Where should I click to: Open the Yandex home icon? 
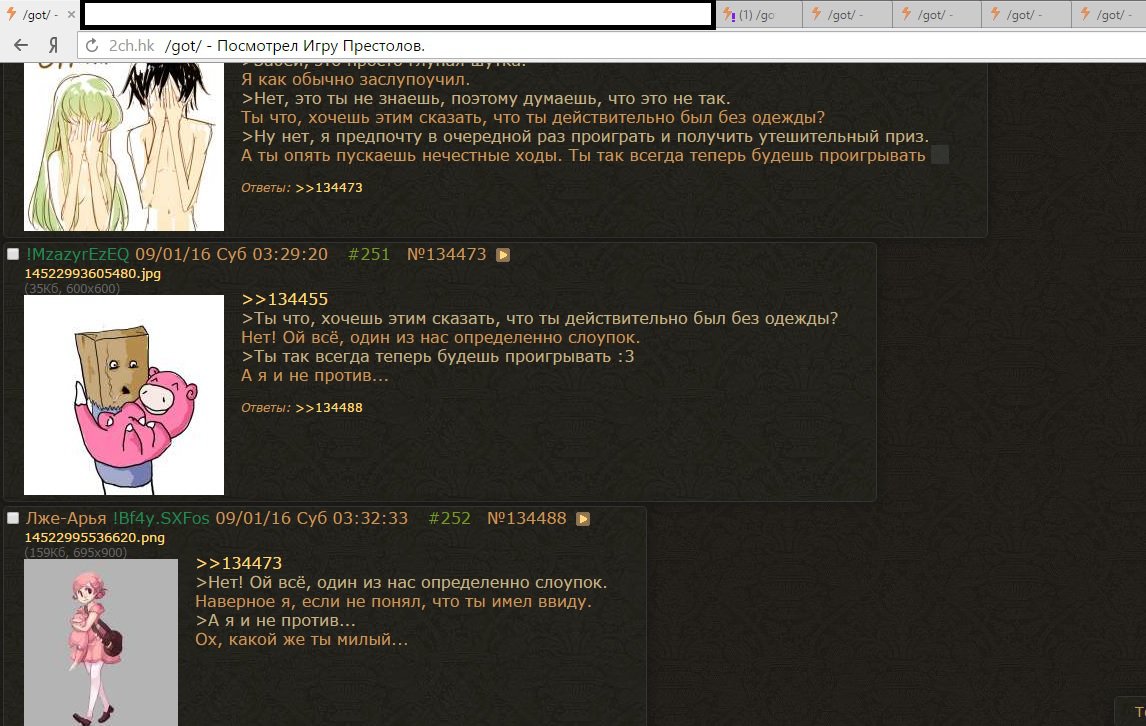[x=53, y=45]
